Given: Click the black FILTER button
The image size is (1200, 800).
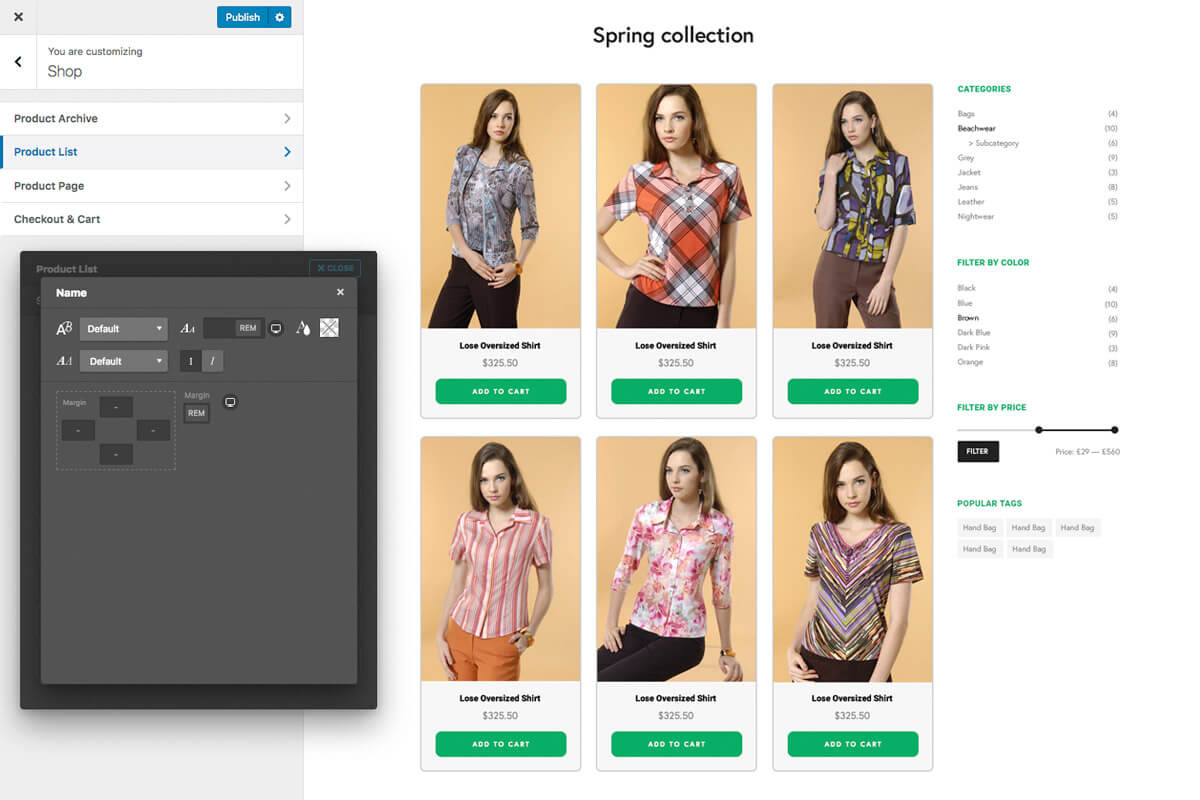Looking at the screenshot, I should (x=977, y=451).
